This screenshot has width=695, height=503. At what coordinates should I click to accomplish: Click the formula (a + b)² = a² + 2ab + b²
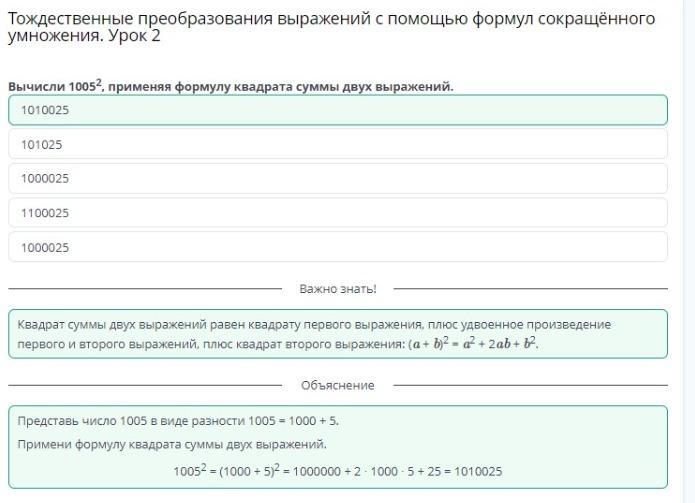473,343
